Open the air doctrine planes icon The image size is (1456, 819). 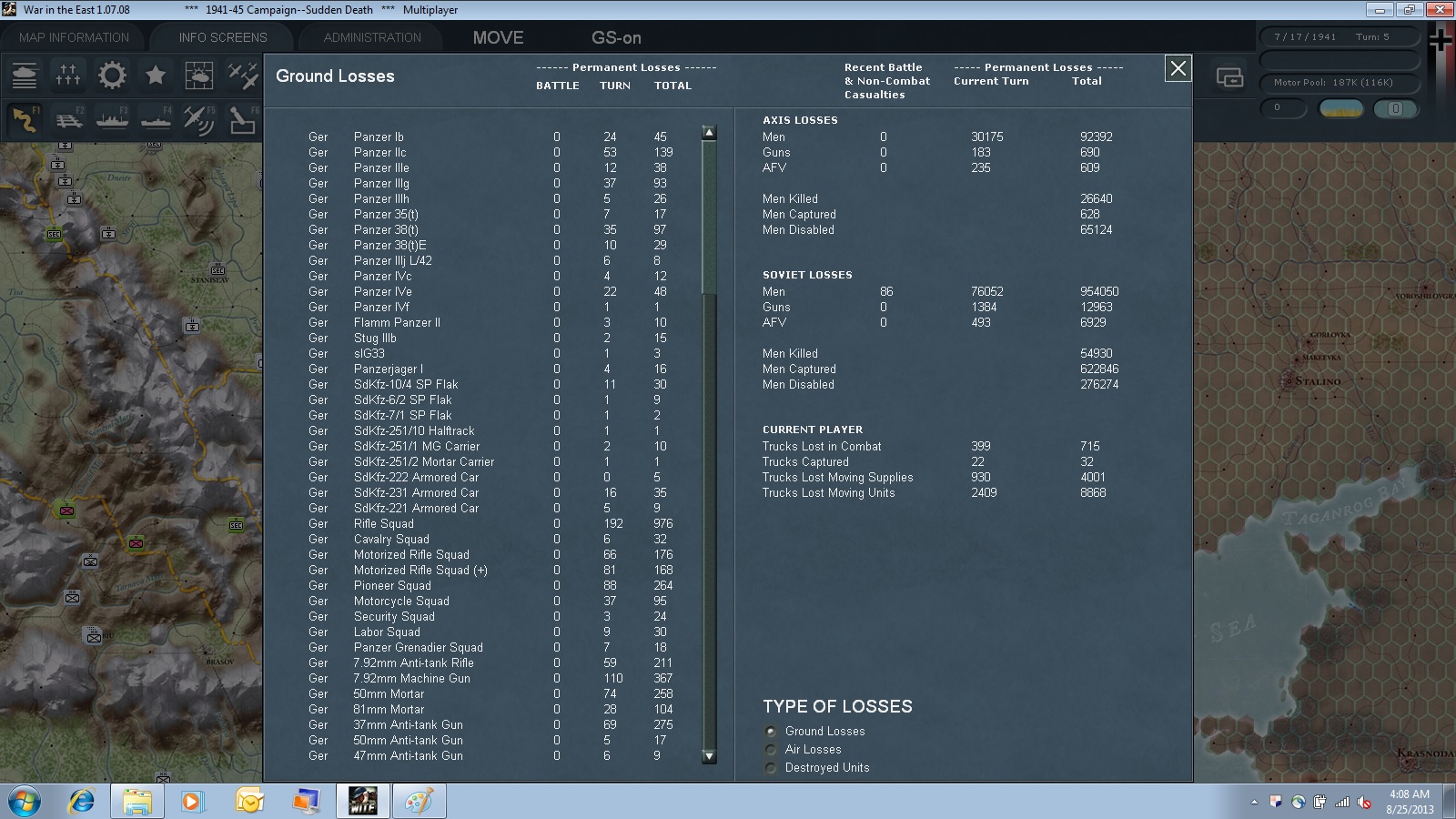[243, 75]
